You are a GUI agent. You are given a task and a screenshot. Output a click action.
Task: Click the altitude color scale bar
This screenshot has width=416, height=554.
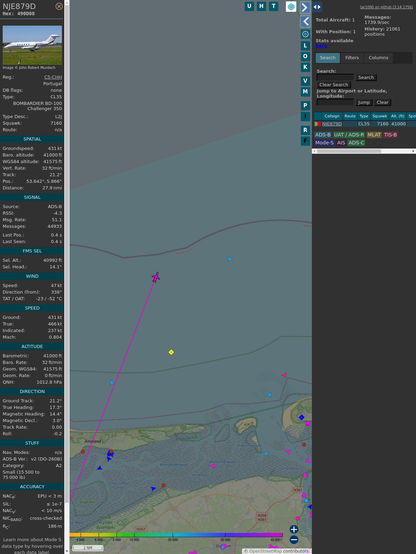click(x=176, y=535)
